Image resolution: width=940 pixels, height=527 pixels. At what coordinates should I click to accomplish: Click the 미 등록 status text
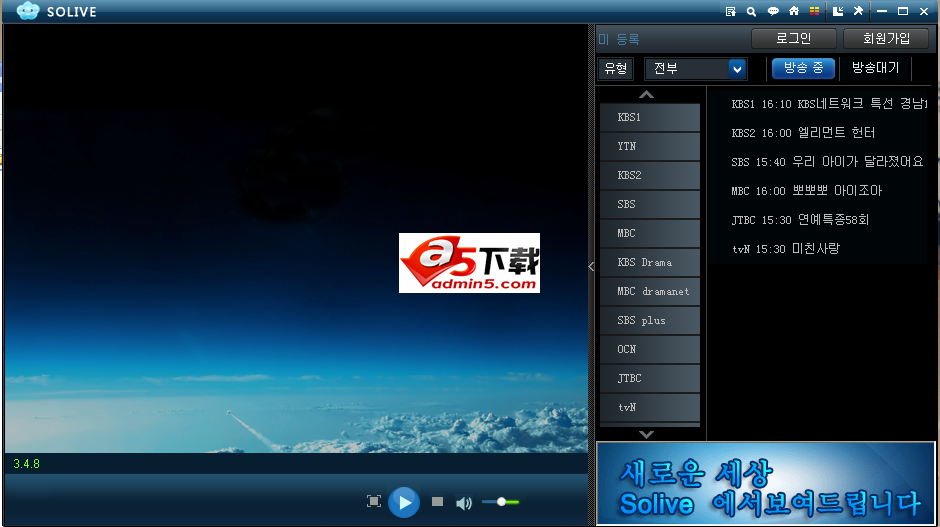619,39
